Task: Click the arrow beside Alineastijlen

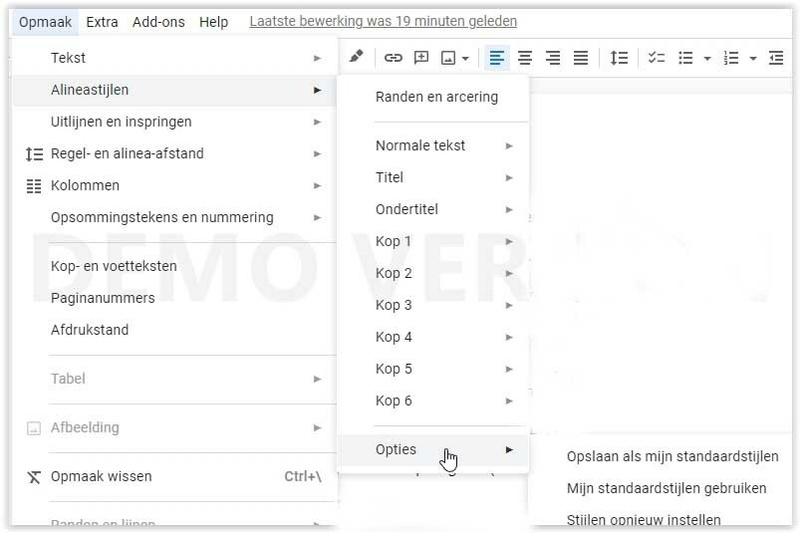Action: coord(317,90)
